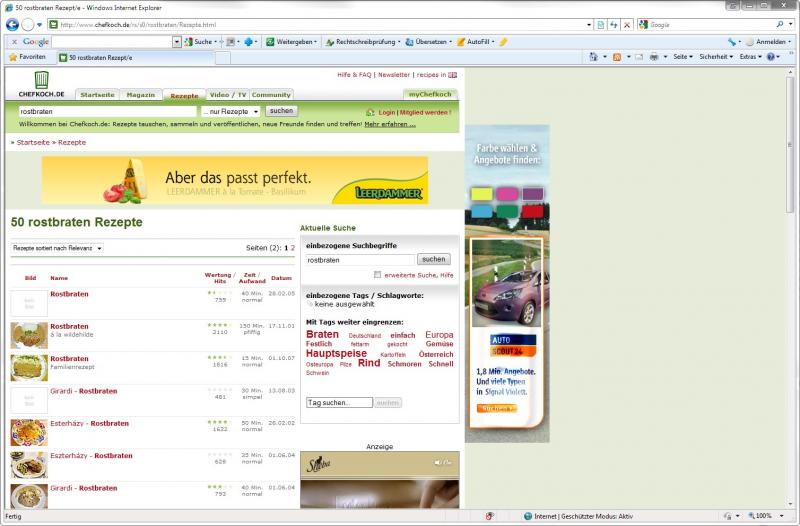The height and width of the screenshot is (526, 800).
Task: Click the browser Back arrow button
Action: tap(13, 24)
